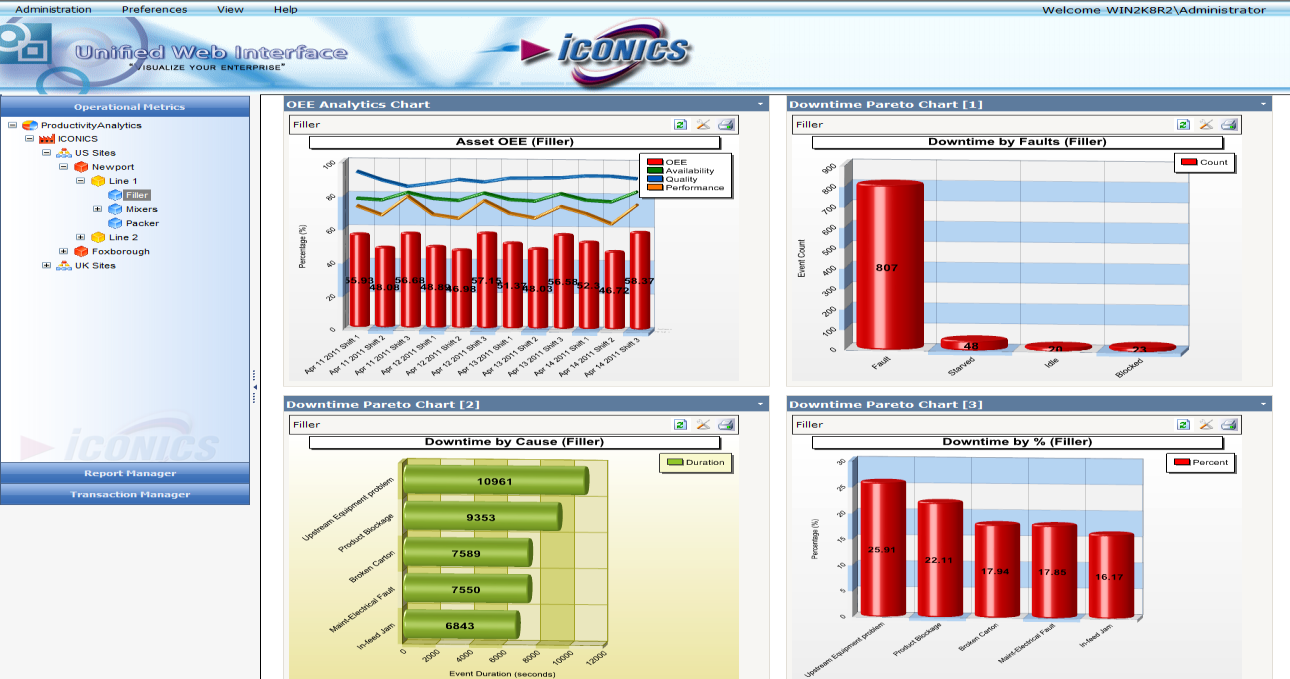This screenshot has height=679, width=1290.
Task: Switch to the Operational Metrics pane
Action: tap(125, 107)
